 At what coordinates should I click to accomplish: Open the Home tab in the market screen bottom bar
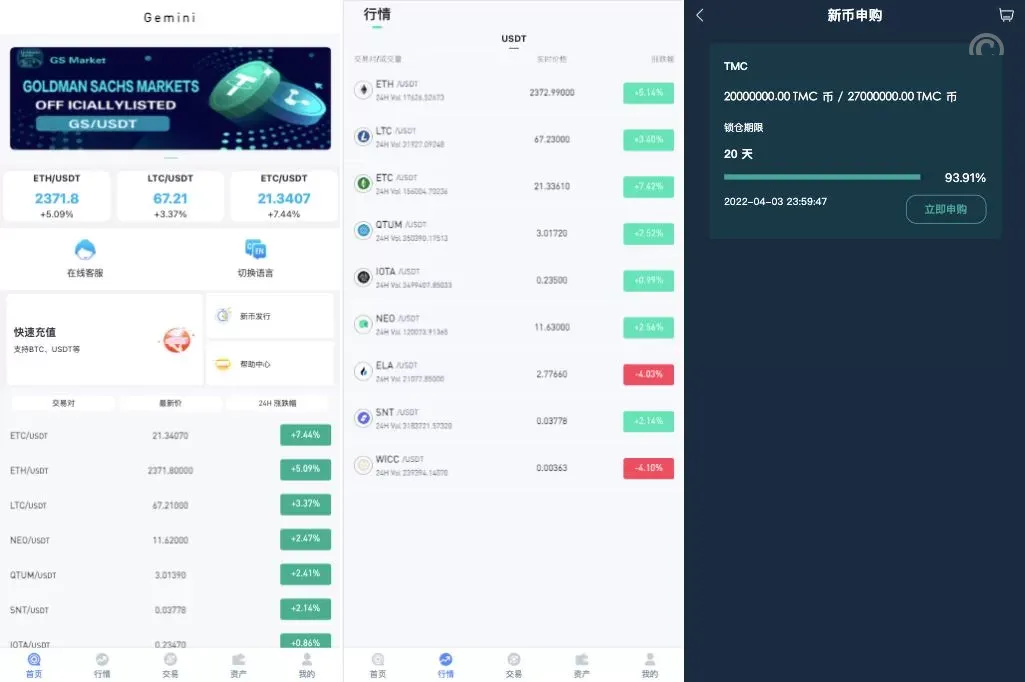(378, 665)
